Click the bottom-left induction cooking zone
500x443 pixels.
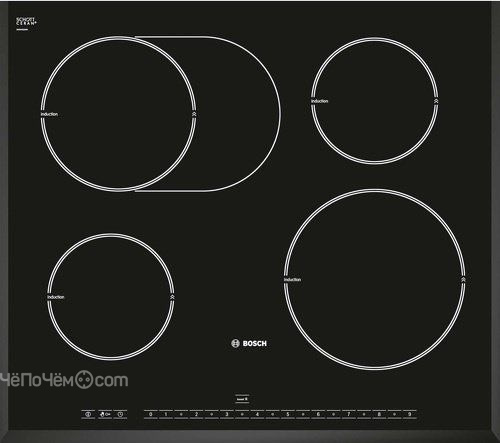(111, 296)
